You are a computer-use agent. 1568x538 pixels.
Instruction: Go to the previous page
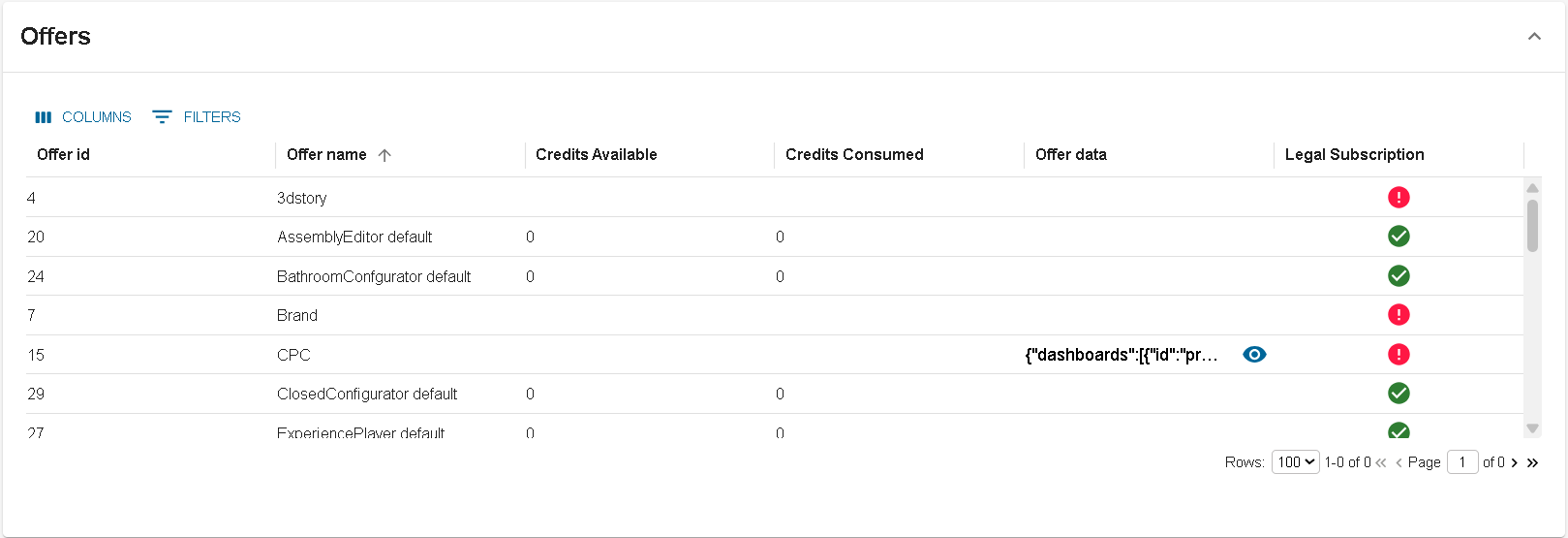tap(1399, 463)
